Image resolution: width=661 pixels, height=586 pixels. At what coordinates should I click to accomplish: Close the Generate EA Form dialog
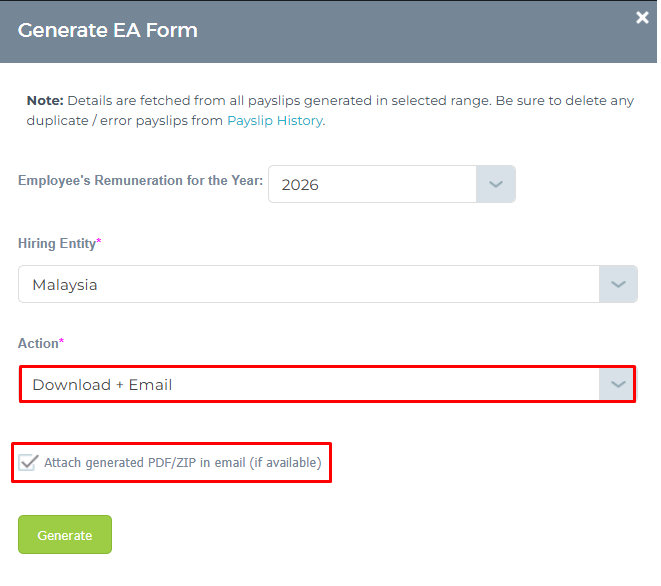pyautogui.click(x=642, y=18)
